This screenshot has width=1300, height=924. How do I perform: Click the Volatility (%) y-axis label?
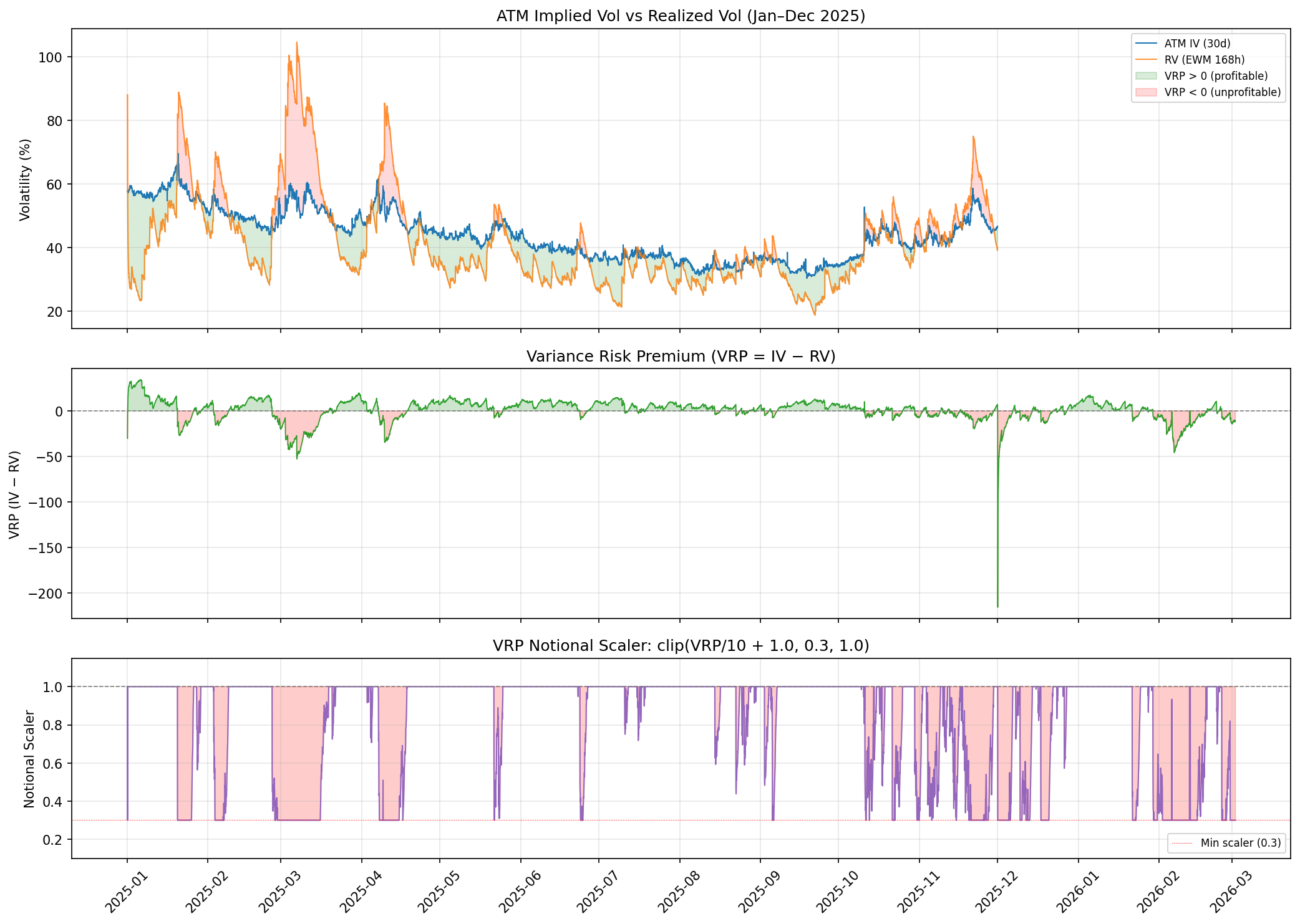coord(25,180)
